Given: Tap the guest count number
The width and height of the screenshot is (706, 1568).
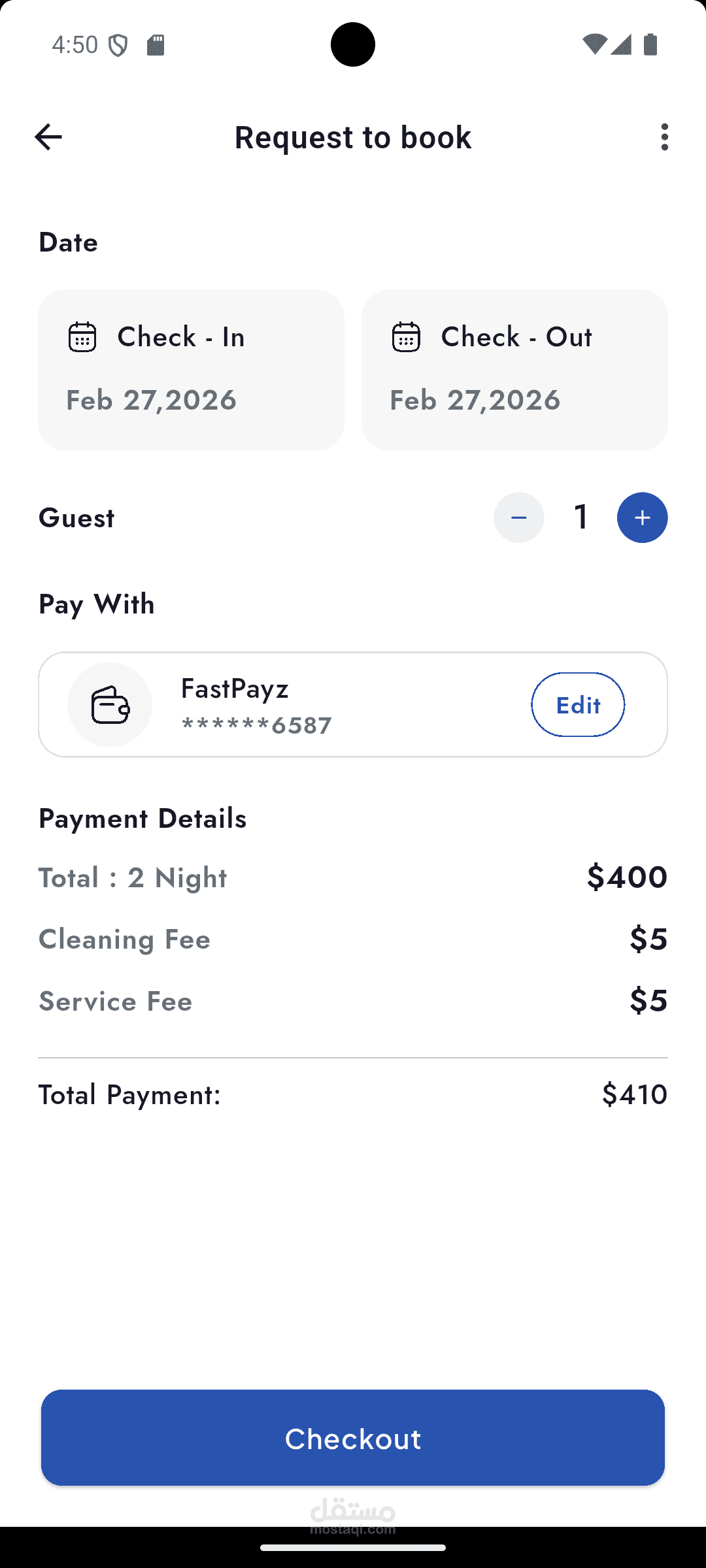Looking at the screenshot, I should coord(581,517).
